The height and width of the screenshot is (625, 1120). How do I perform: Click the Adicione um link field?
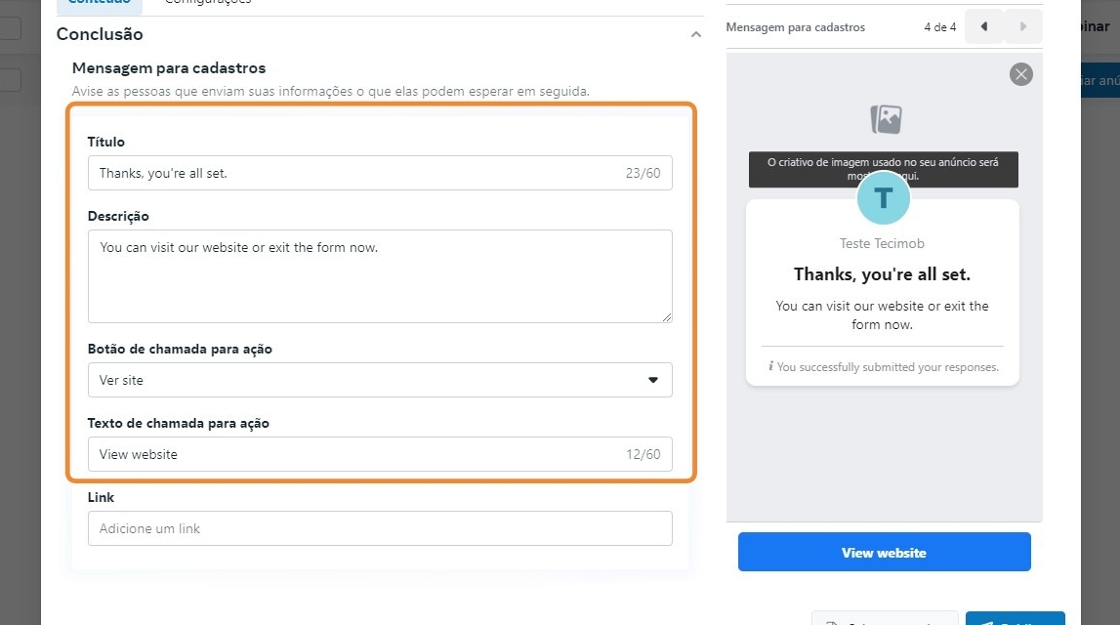click(380, 528)
